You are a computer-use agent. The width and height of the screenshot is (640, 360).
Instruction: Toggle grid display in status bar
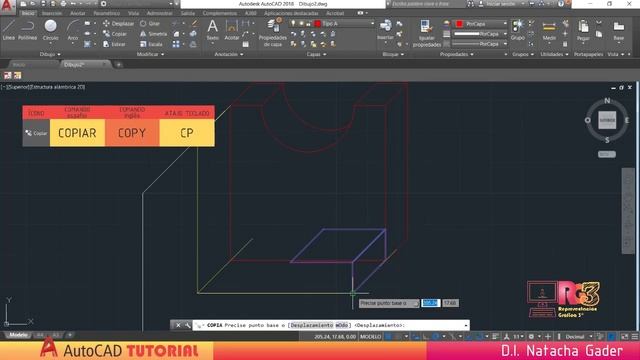tap(389, 337)
